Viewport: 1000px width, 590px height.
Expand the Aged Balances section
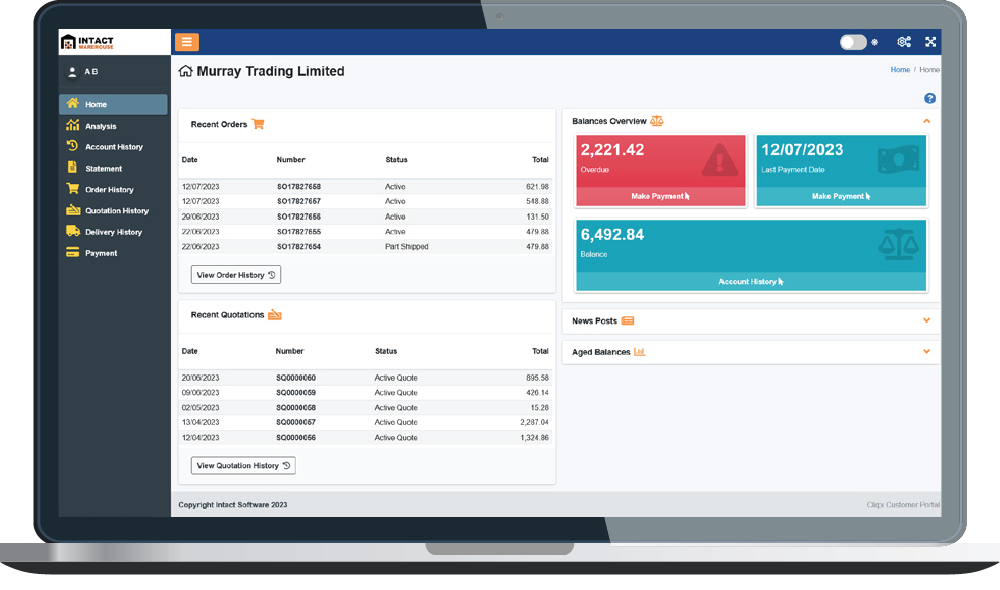(926, 352)
